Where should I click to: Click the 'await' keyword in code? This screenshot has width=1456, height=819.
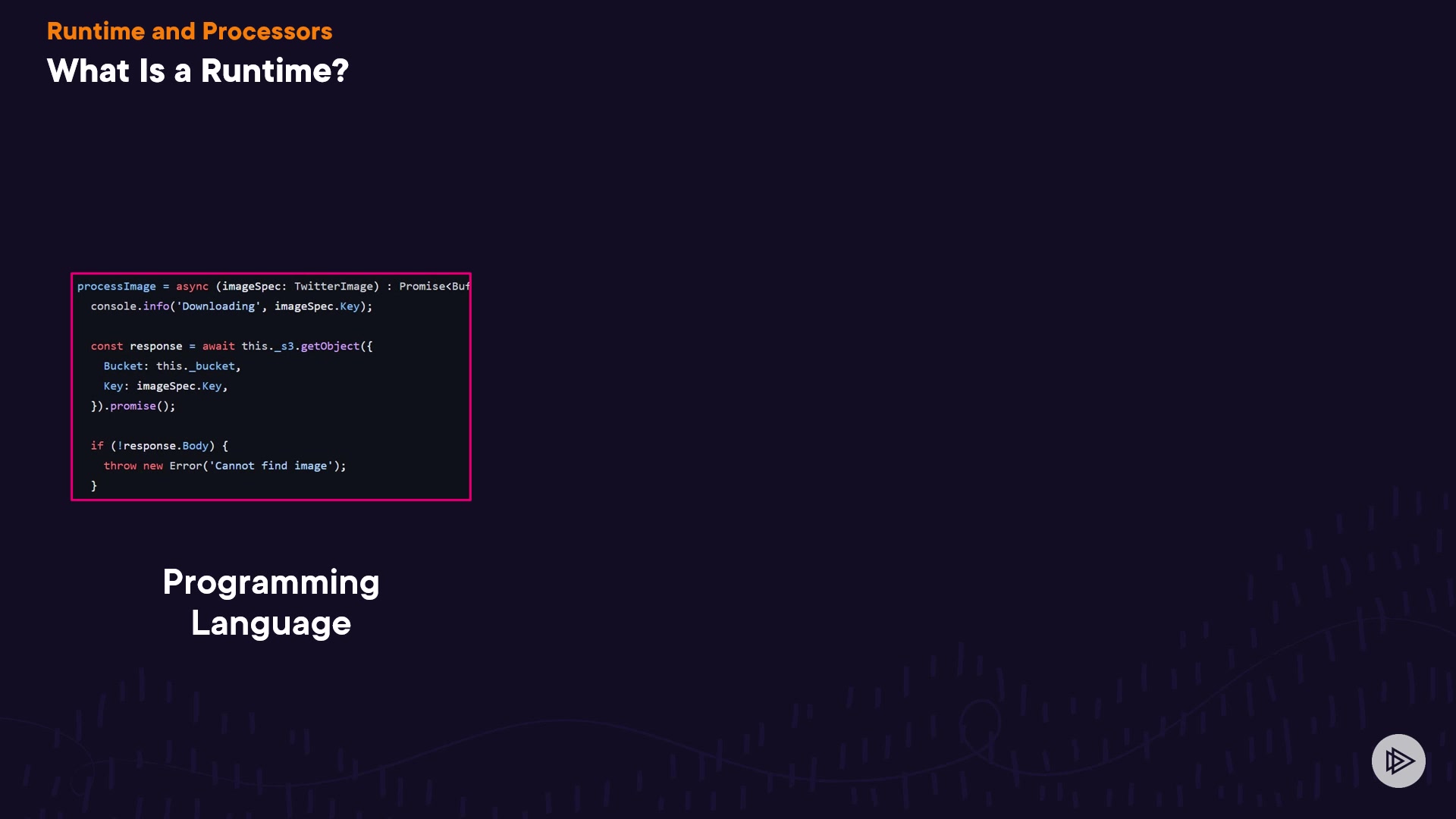coord(218,347)
